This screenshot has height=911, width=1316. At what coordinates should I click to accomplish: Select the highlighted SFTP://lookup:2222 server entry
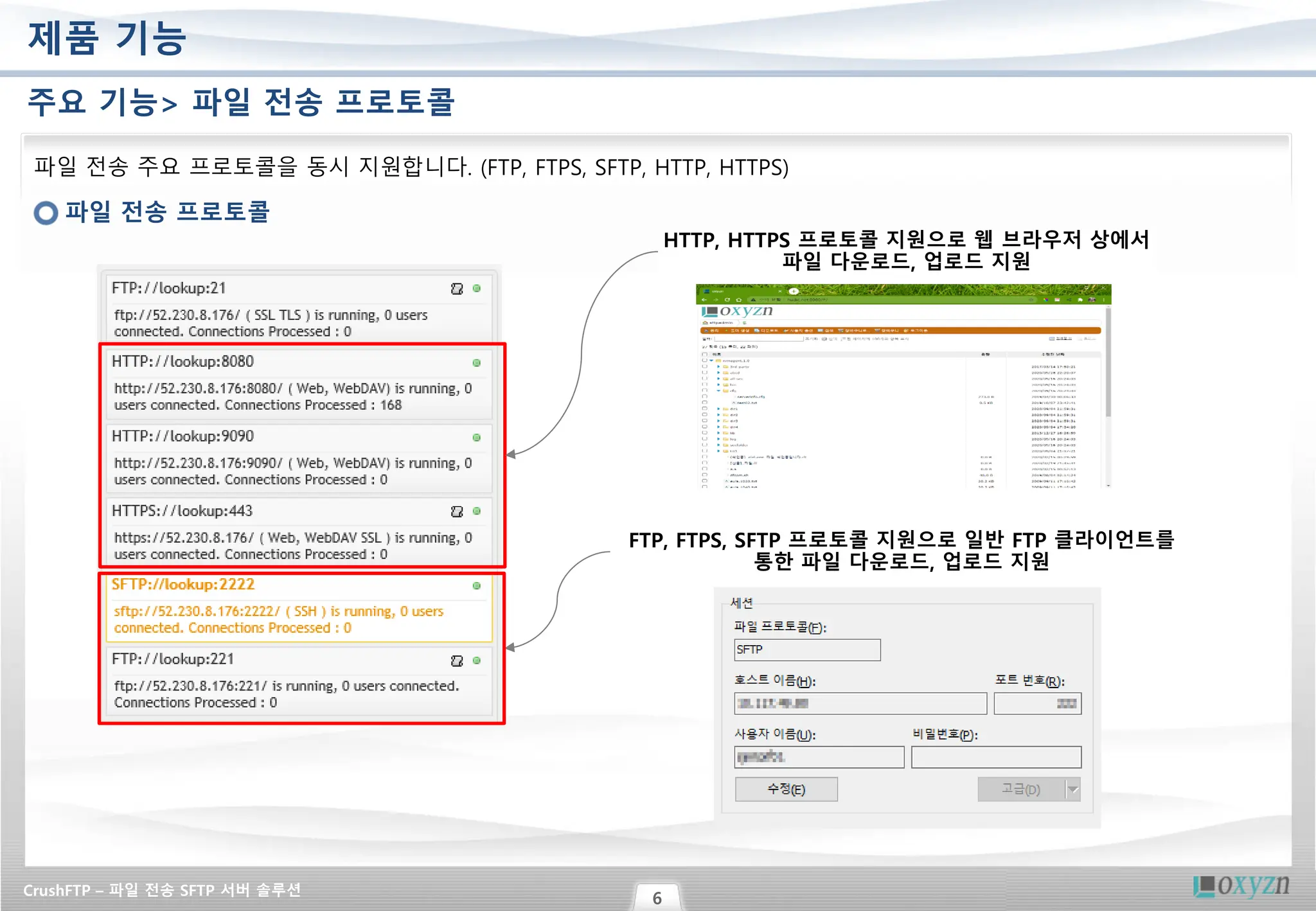pos(299,607)
